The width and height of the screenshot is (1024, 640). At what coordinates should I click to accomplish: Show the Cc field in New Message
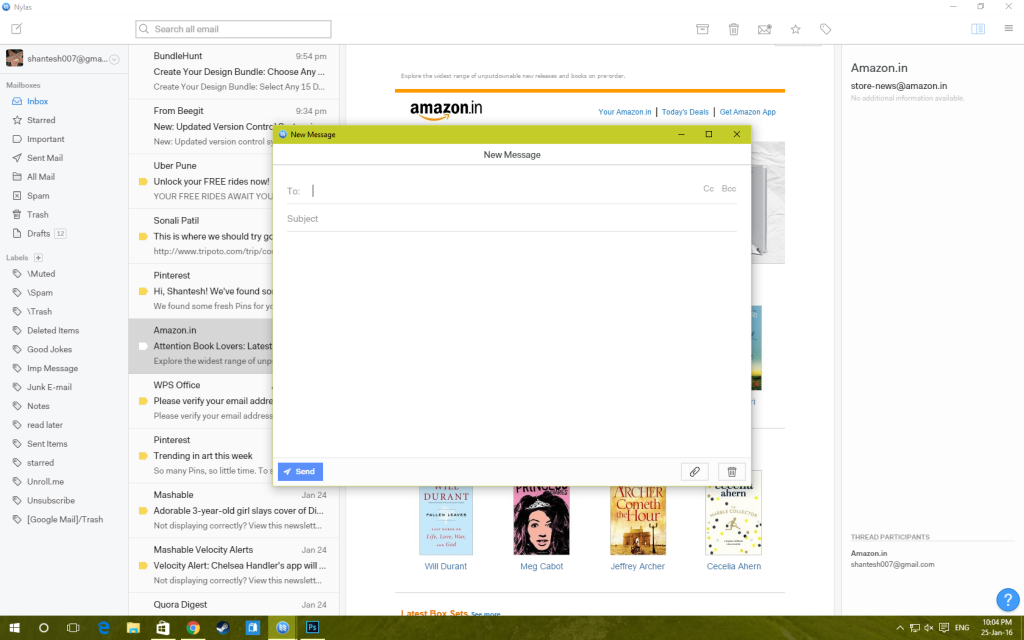click(x=709, y=189)
